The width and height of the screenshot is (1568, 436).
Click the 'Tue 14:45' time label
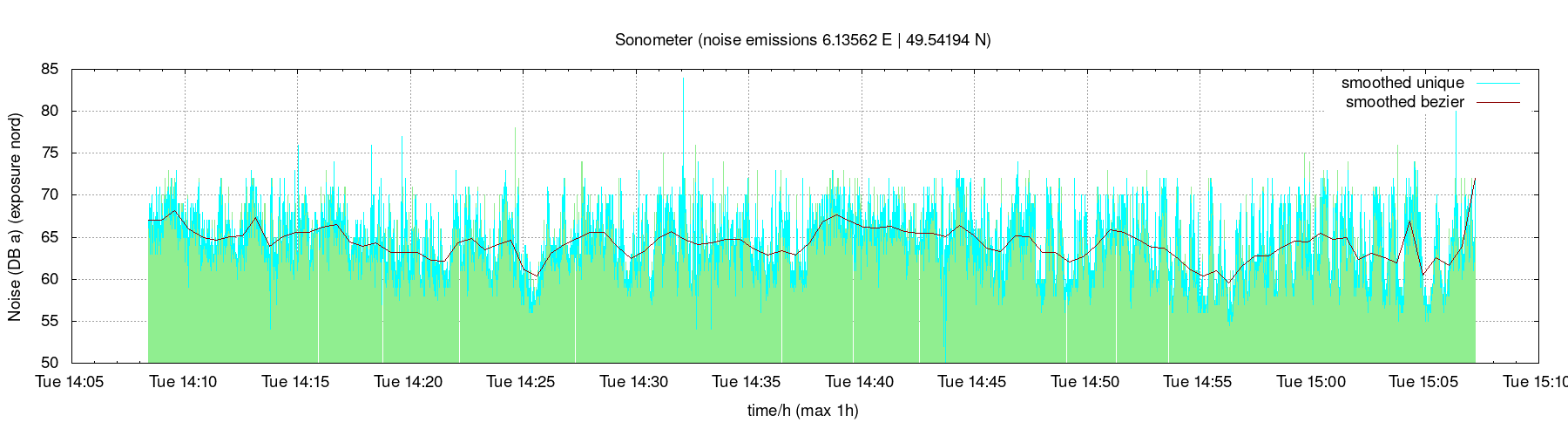(972, 382)
